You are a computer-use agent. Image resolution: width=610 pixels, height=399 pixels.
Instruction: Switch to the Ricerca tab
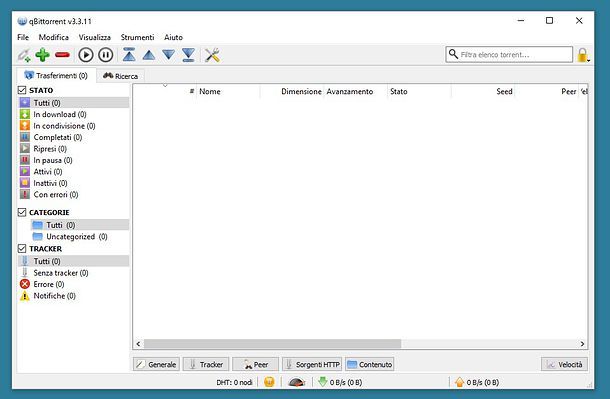point(120,76)
